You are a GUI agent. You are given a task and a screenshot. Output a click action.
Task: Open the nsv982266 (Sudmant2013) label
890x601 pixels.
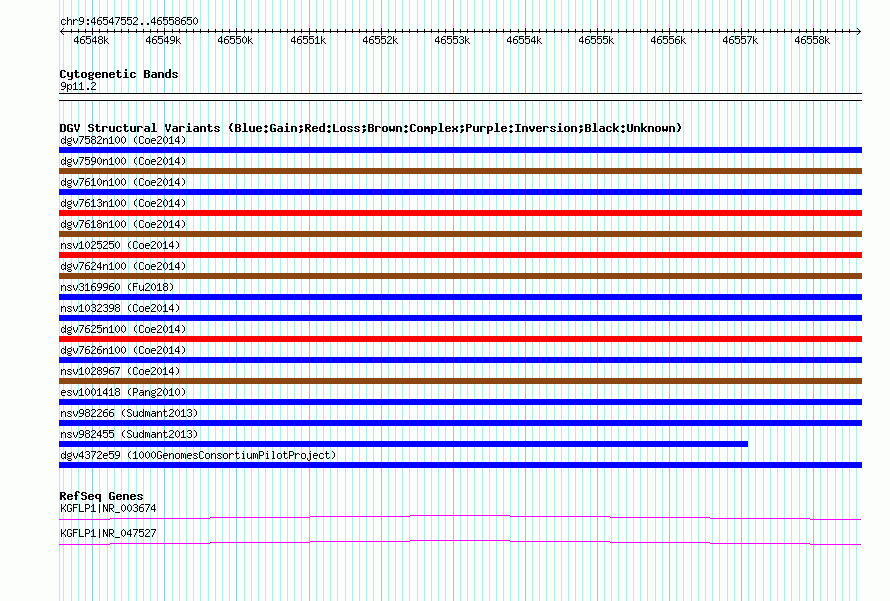coord(129,413)
